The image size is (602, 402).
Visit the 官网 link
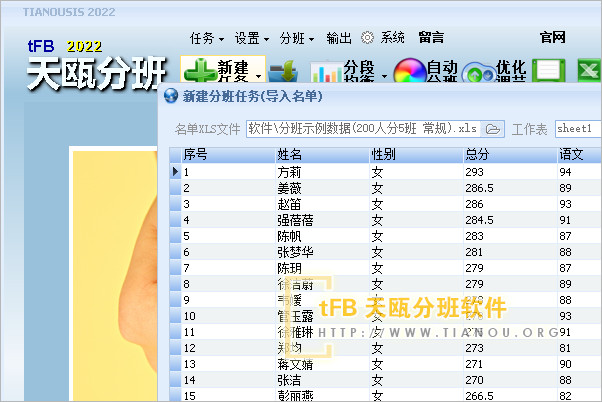pyautogui.click(x=552, y=38)
